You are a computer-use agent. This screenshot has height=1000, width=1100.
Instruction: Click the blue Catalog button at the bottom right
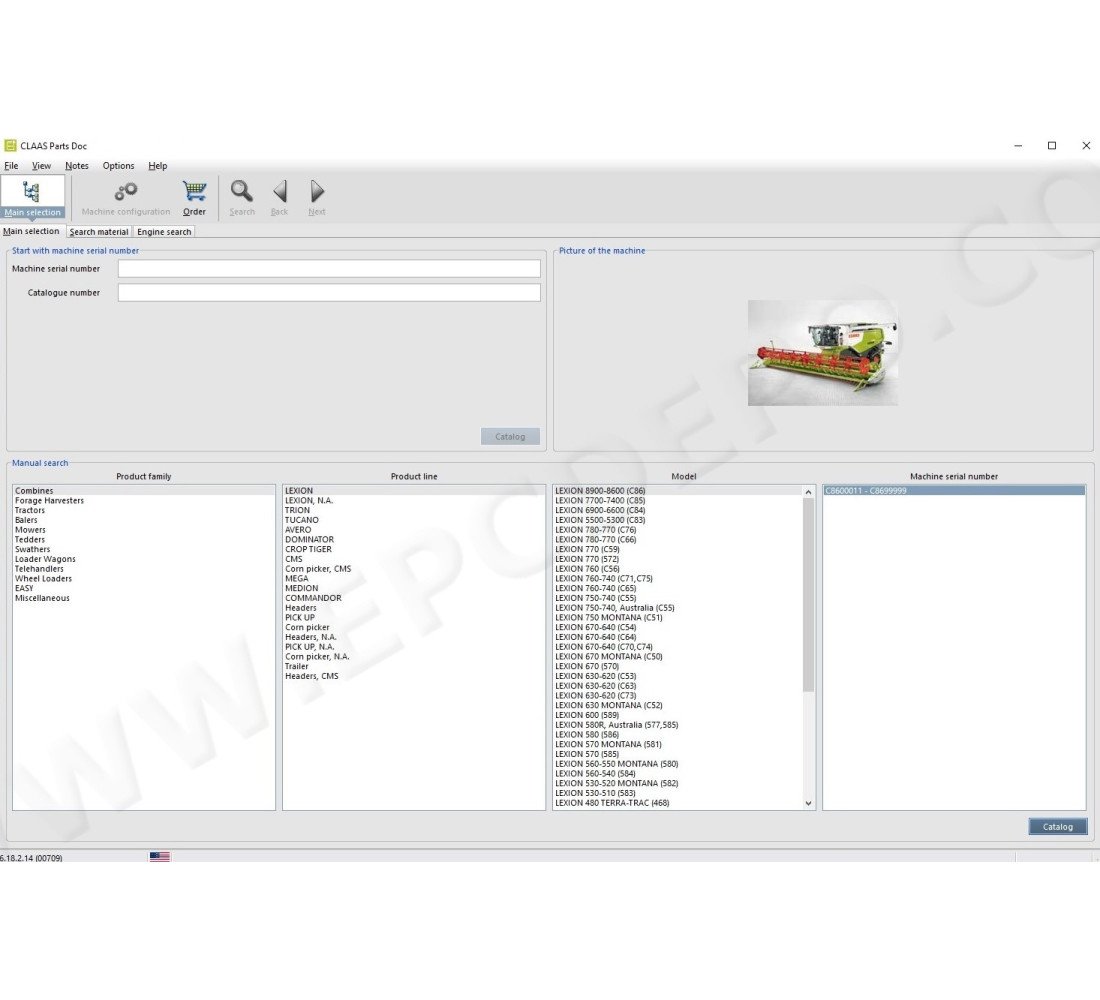click(x=1057, y=827)
